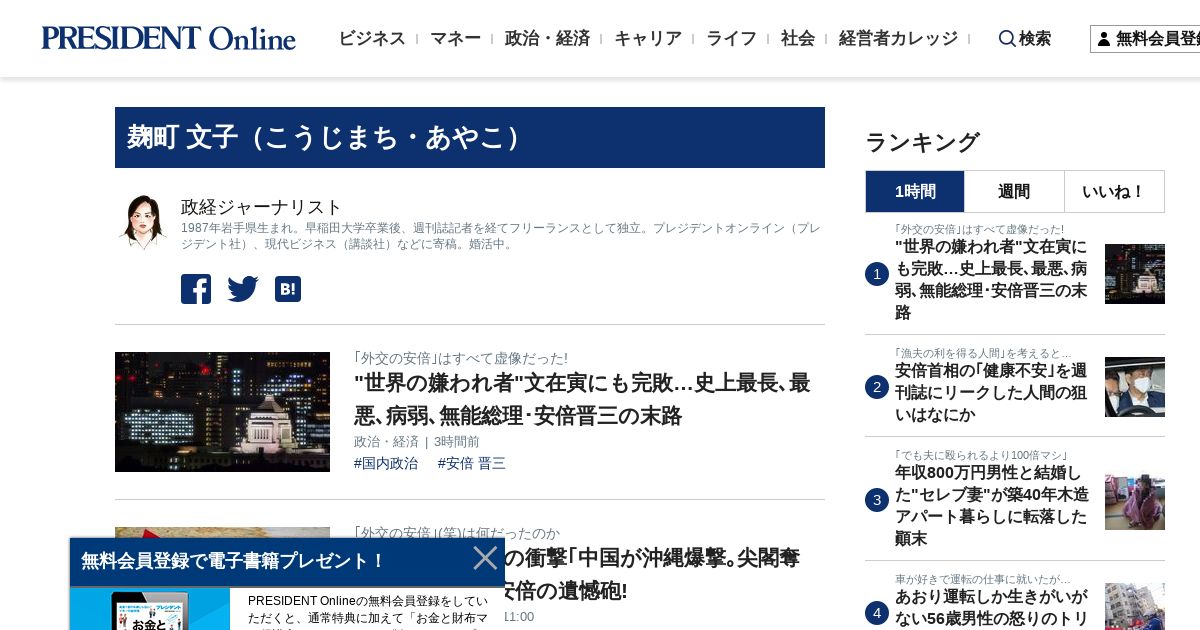1200x630 pixels.
Task: Open ranking 1 article about 文在寅
Action: [x=991, y=279]
